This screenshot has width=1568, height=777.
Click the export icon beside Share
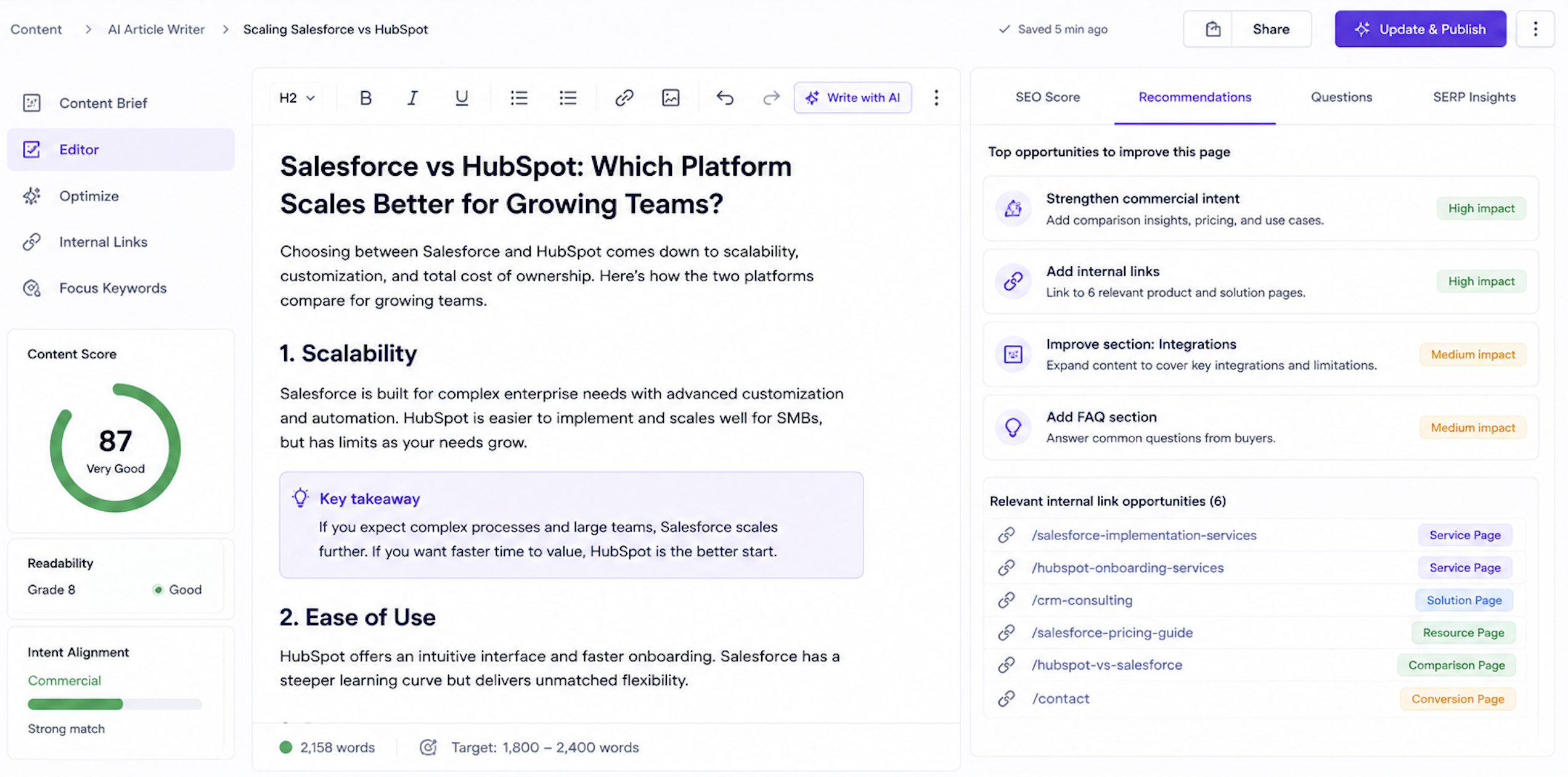pyautogui.click(x=1212, y=29)
